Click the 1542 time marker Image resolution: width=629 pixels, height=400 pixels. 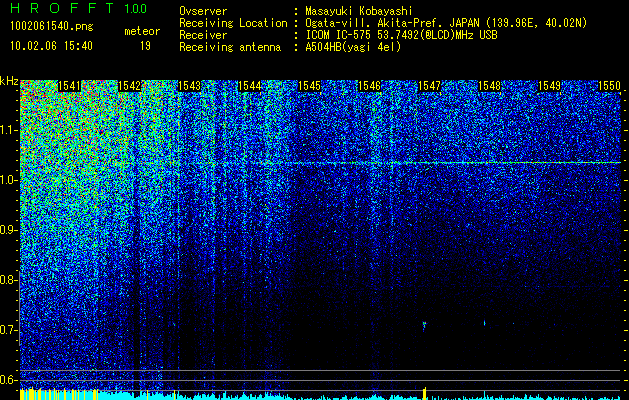click(129, 86)
